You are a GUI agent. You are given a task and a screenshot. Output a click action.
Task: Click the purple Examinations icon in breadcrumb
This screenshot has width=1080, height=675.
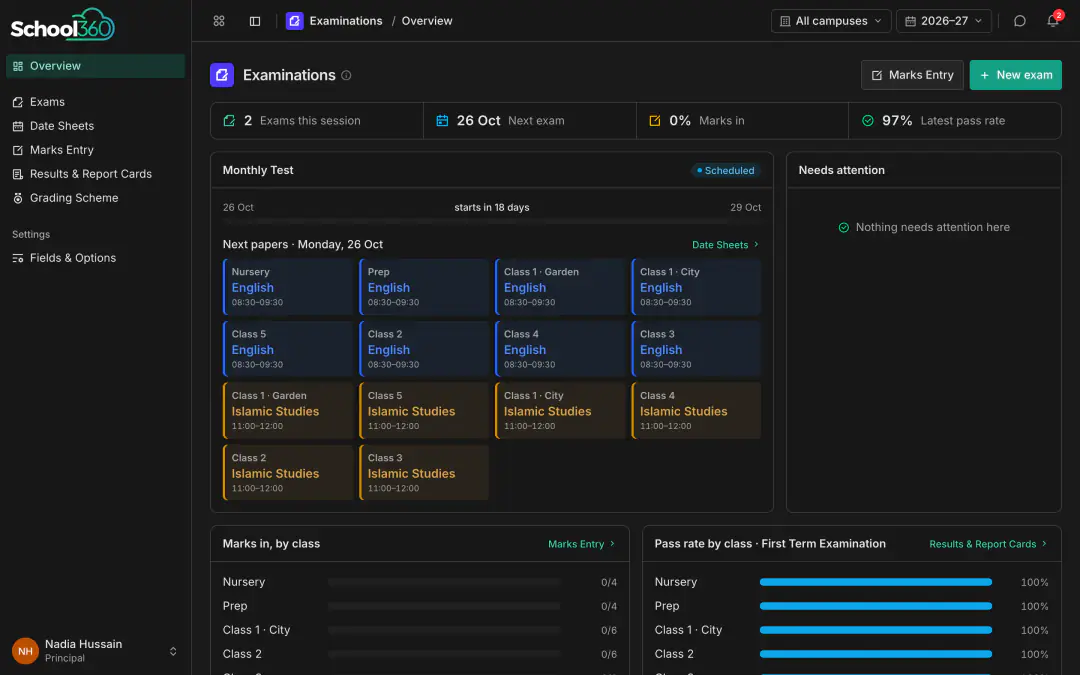(x=295, y=21)
